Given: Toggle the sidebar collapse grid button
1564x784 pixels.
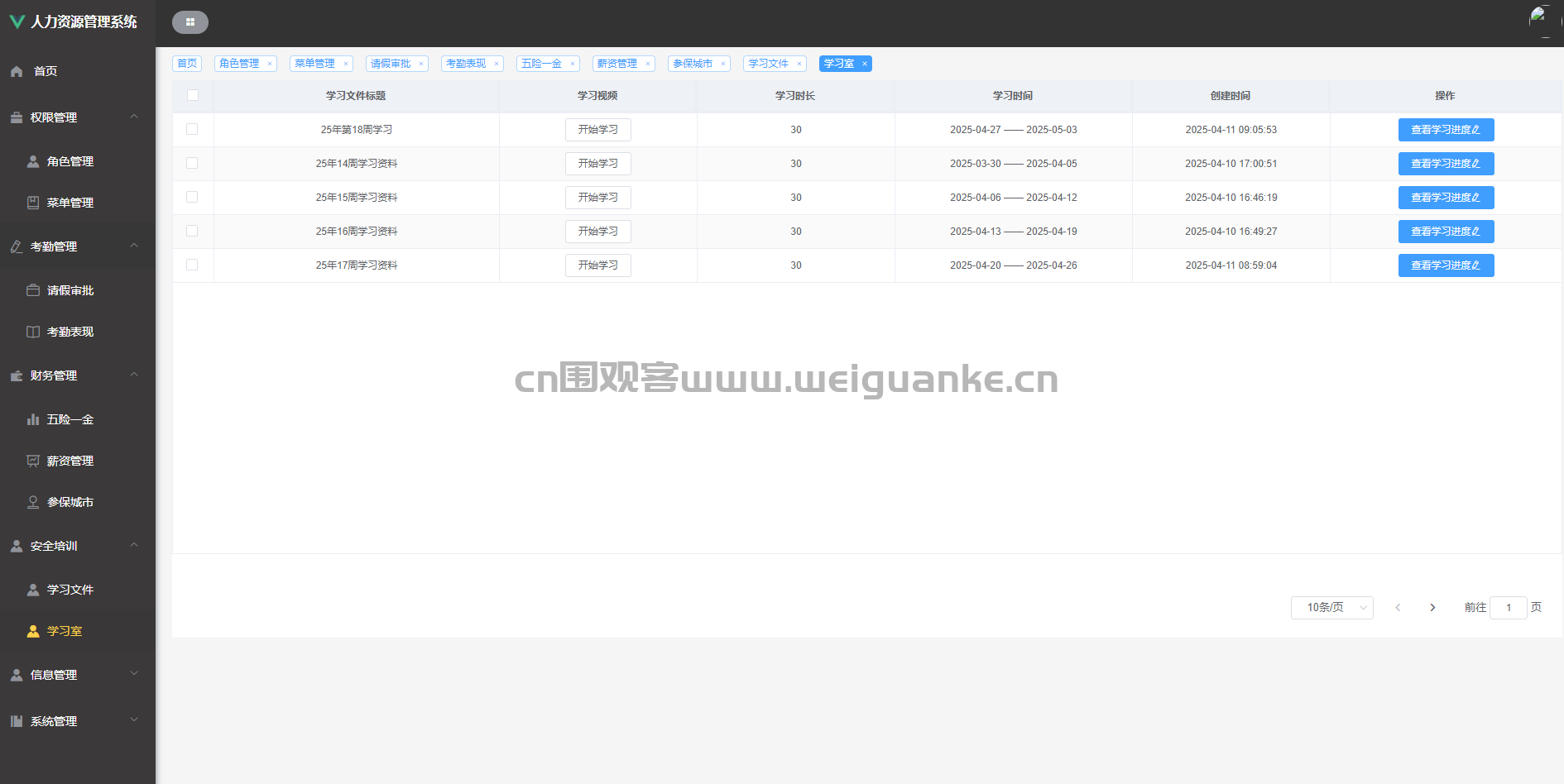Looking at the screenshot, I should click(190, 22).
